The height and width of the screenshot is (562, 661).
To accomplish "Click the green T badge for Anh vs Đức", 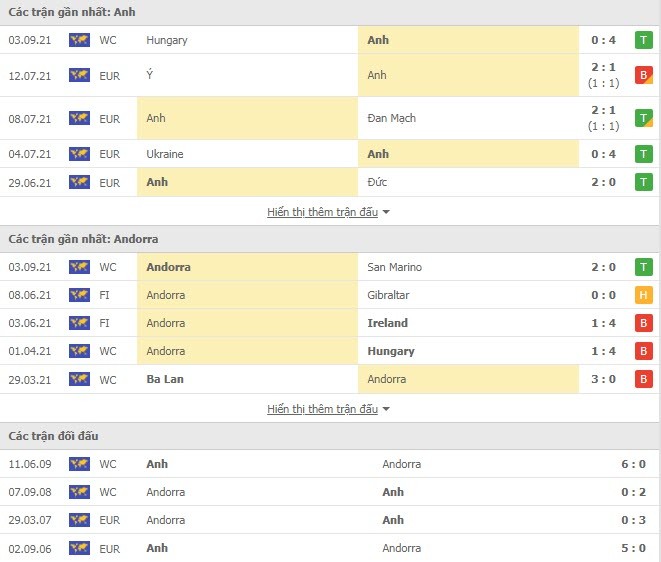I will (x=643, y=182).
